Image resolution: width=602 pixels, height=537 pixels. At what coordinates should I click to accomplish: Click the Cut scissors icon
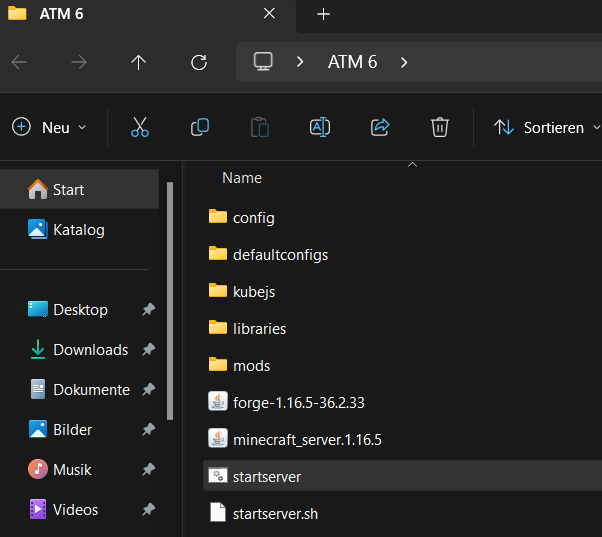(140, 127)
